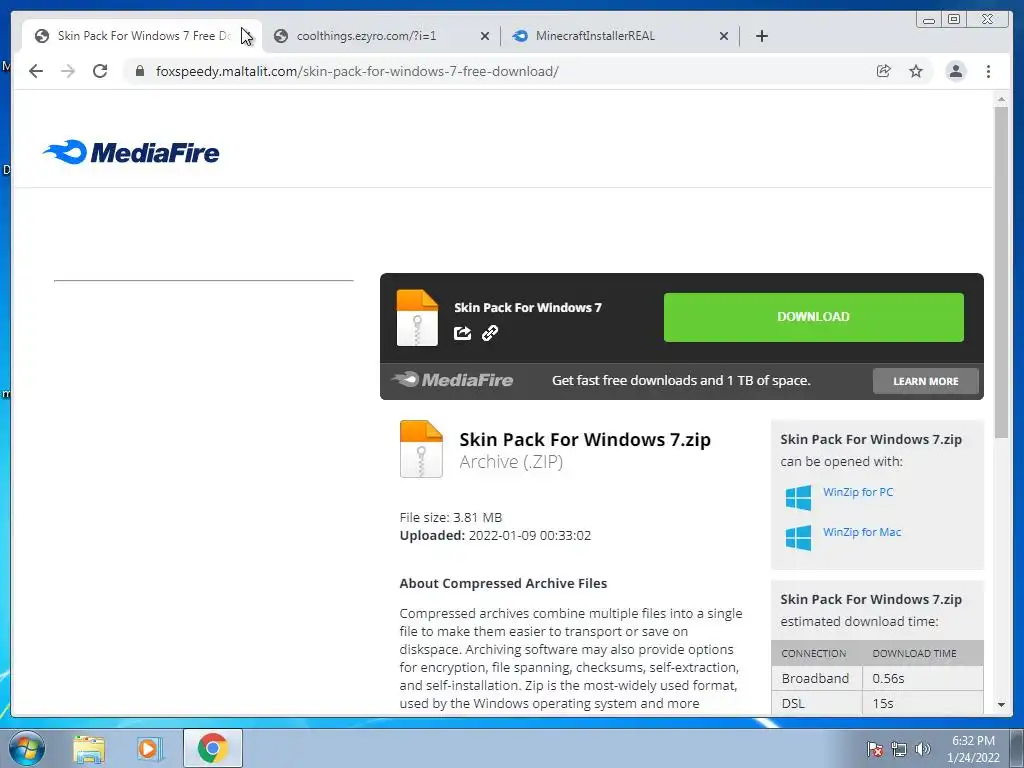
Task: Click the LEARN MORE button
Action: point(925,381)
